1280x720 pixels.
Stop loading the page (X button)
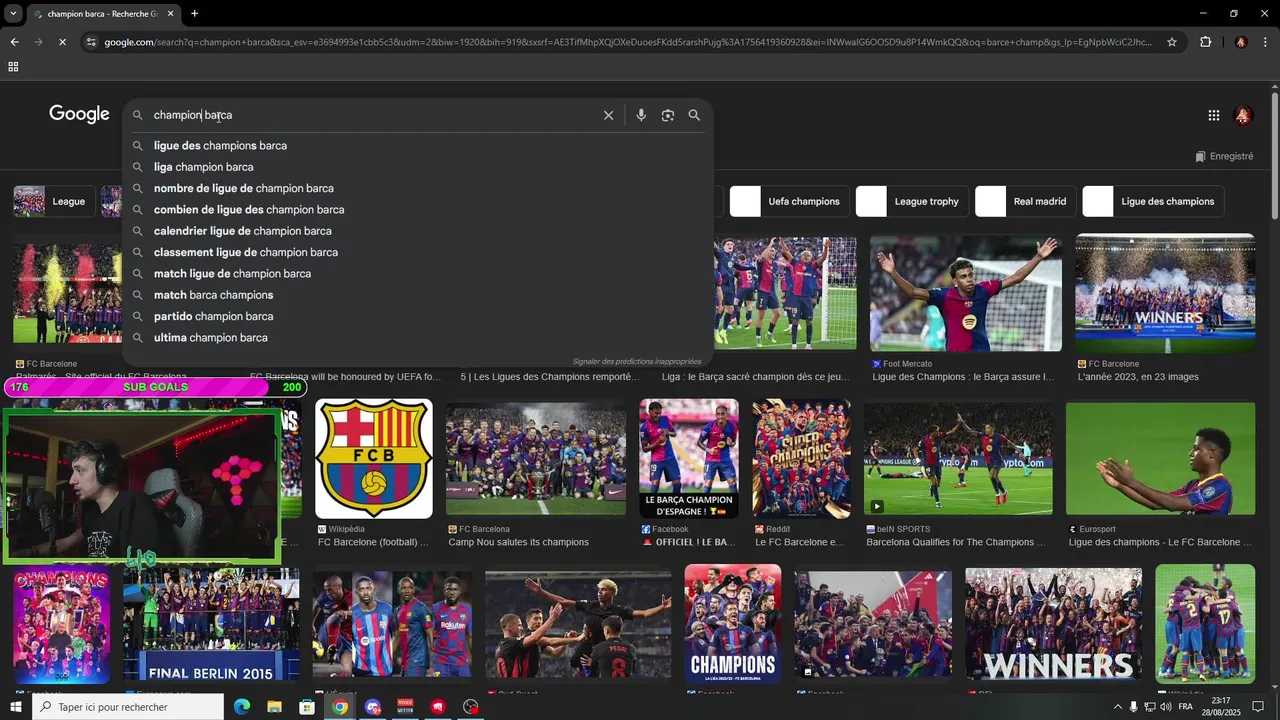click(x=62, y=42)
